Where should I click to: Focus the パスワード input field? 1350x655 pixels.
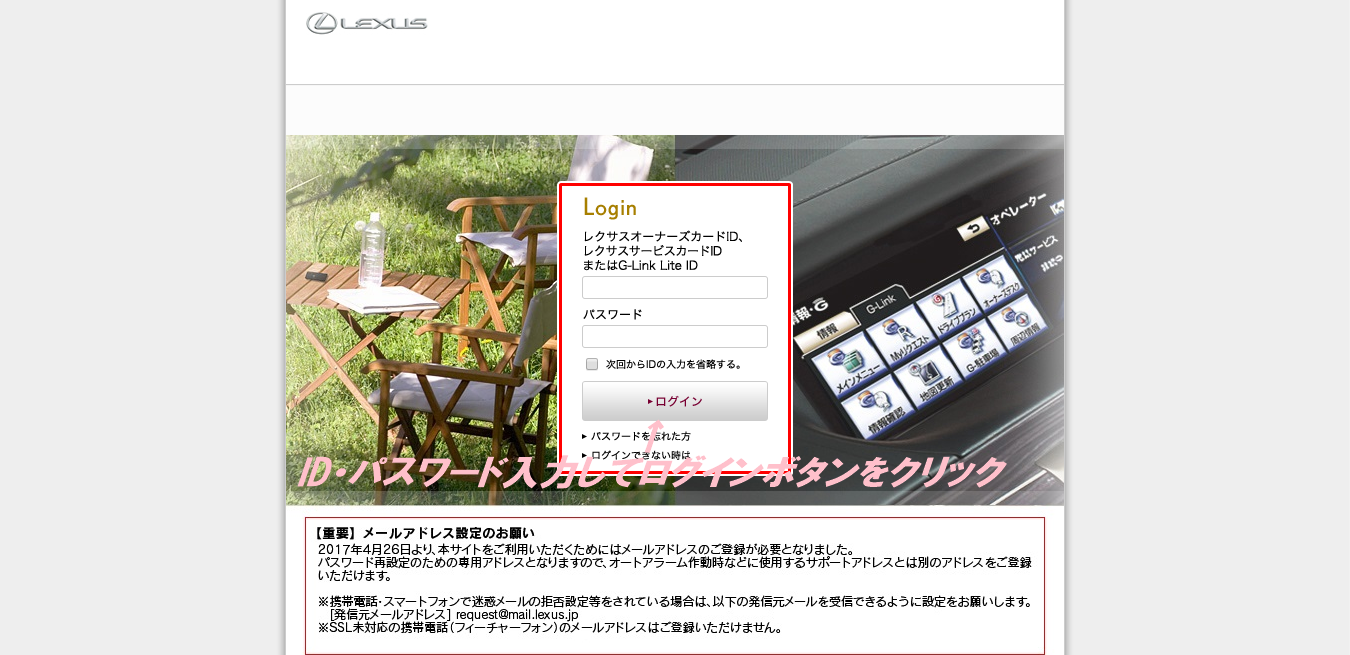675,337
